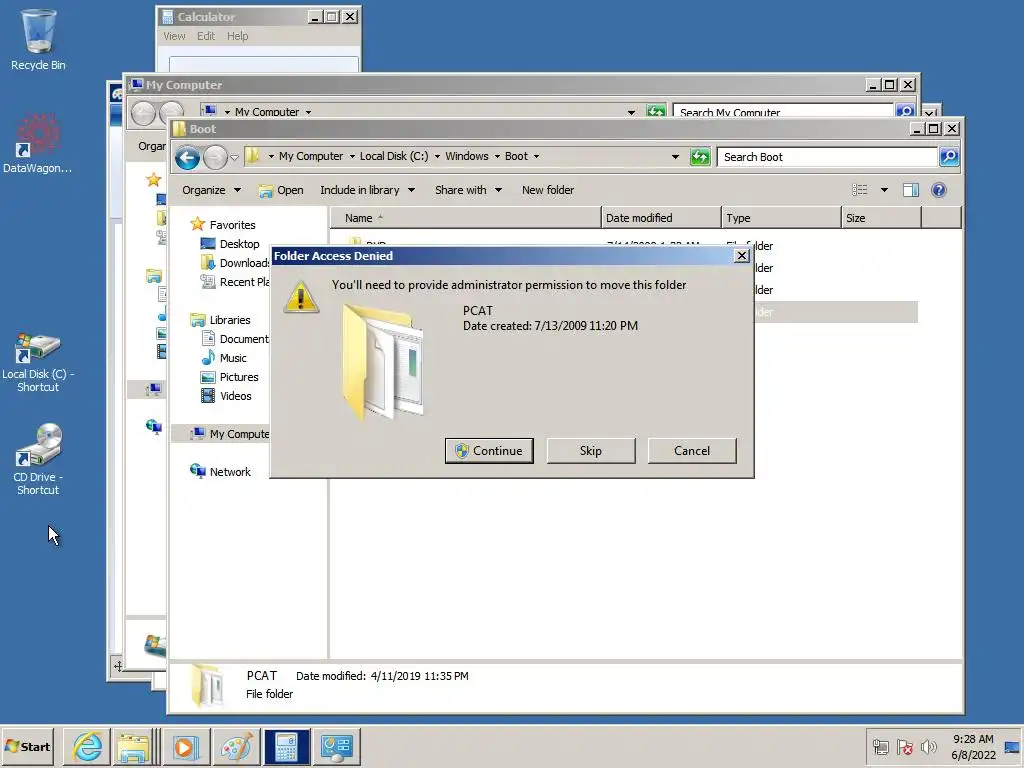Expand the Local Disk (C:) breadcrumb arrow
Screen dimensions: 1024x768
tap(437, 157)
